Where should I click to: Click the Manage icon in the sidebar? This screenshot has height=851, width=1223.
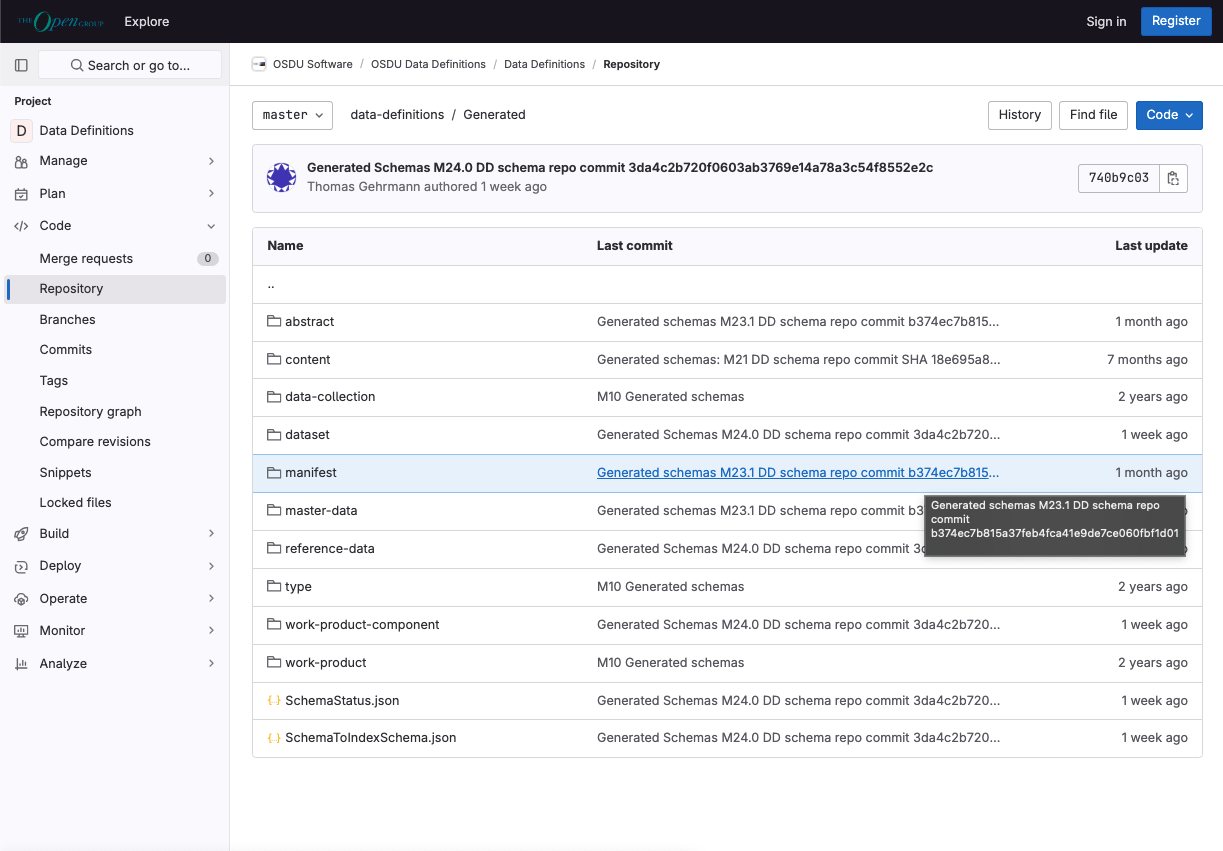point(21,161)
